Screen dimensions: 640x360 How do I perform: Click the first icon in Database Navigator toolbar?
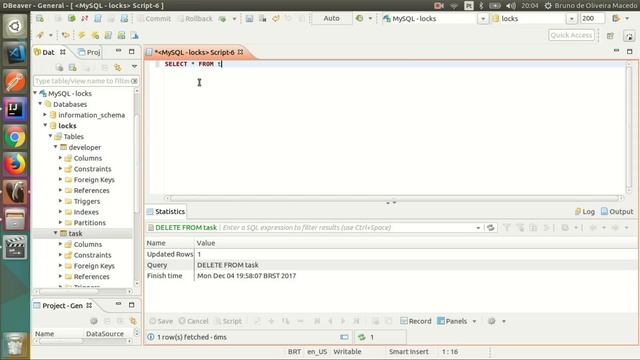pos(59,67)
